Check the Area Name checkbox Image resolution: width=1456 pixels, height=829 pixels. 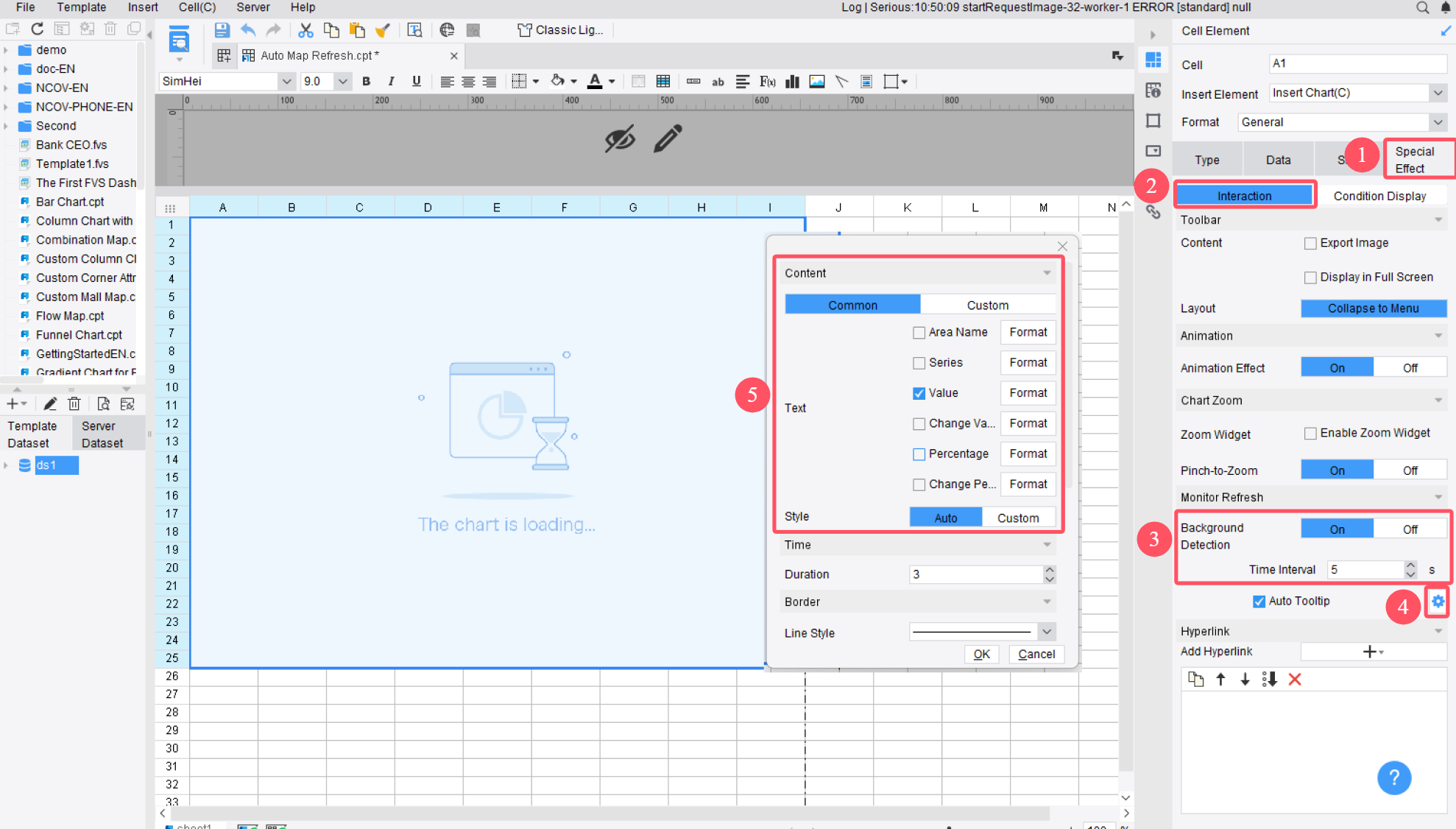(x=919, y=333)
